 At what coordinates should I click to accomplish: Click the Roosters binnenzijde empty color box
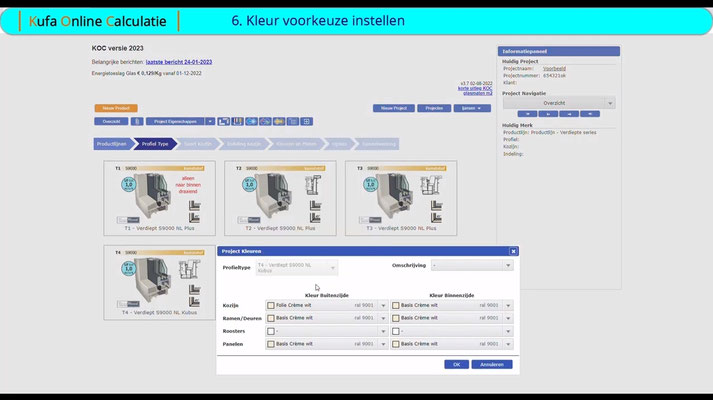point(396,331)
